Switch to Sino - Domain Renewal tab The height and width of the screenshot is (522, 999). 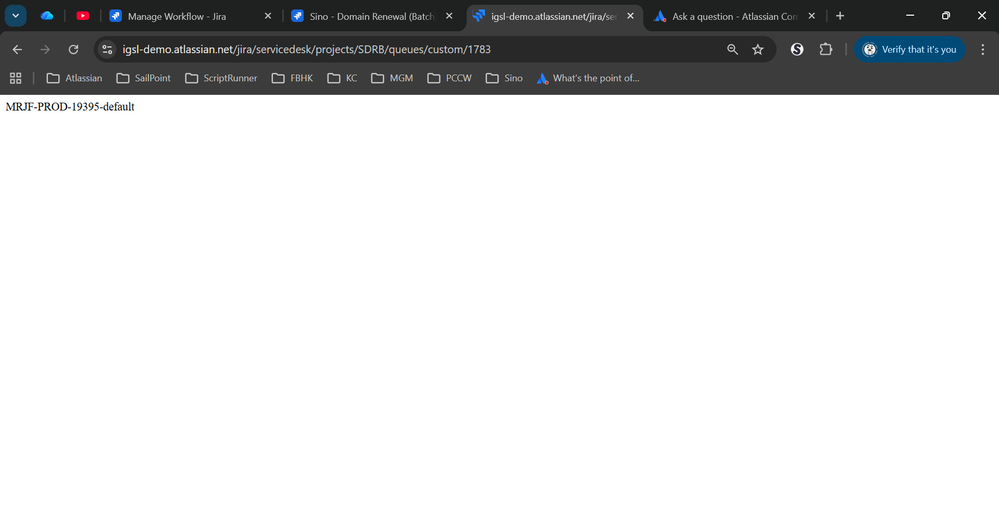371,16
